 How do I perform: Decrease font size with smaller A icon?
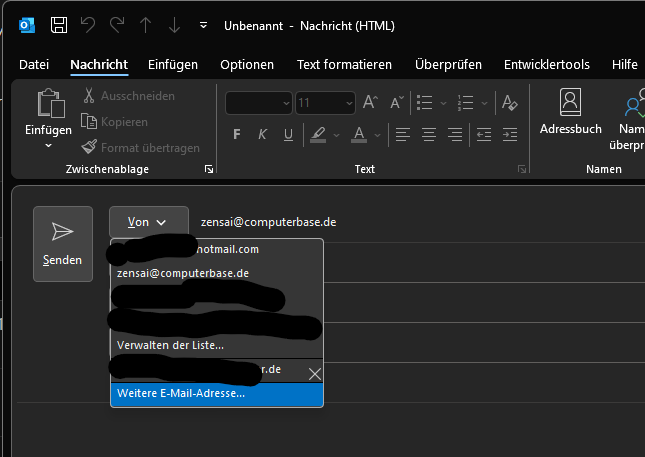(397, 102)
